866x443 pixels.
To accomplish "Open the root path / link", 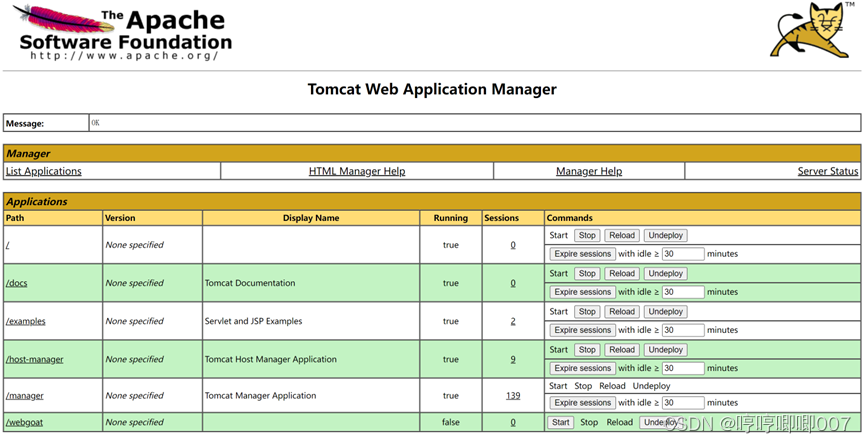I will point(7,245).
